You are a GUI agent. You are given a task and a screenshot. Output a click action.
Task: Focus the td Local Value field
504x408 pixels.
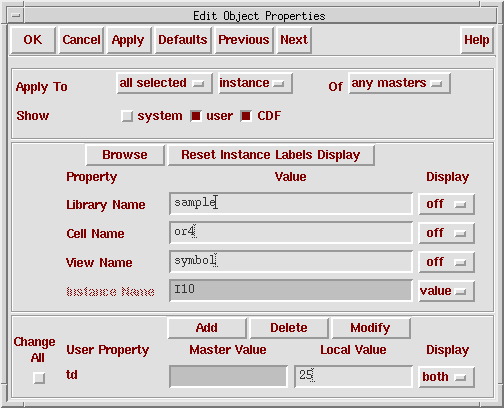(353, 377)
